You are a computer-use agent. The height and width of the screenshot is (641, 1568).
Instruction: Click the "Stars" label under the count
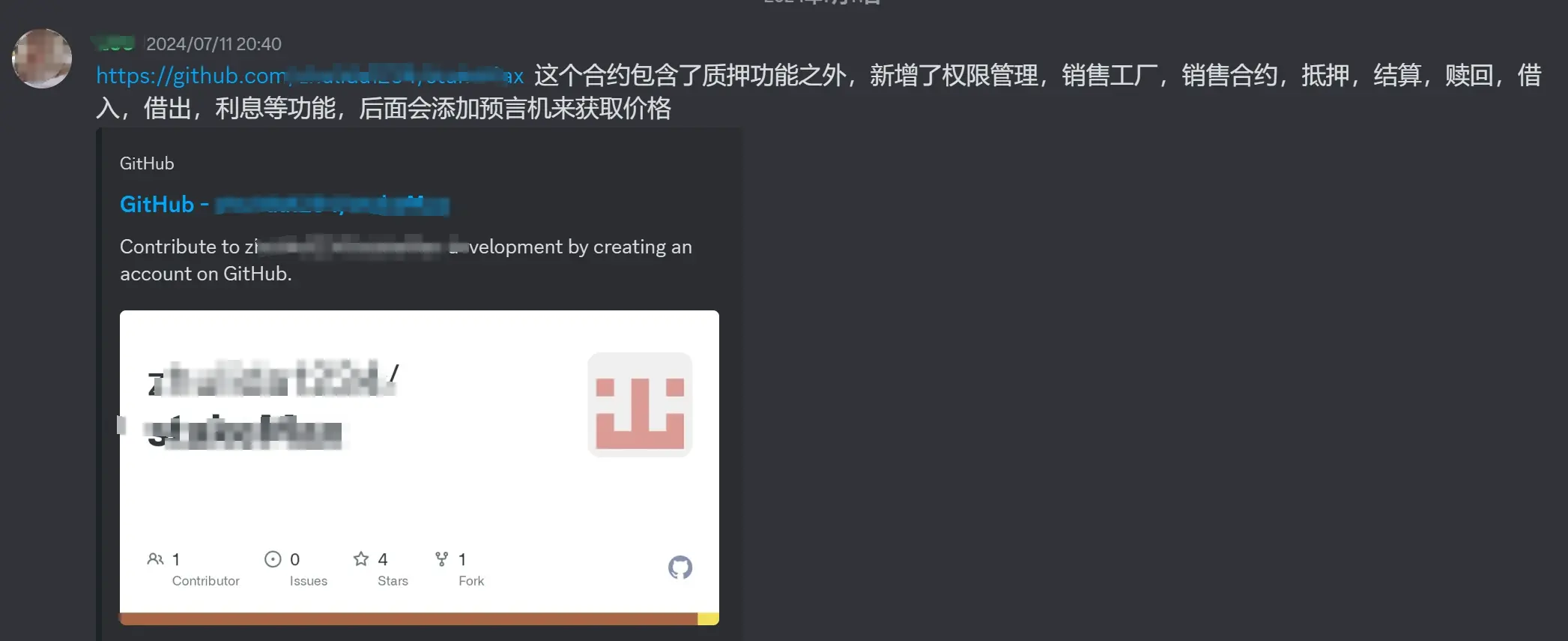(x=393, y=581)
